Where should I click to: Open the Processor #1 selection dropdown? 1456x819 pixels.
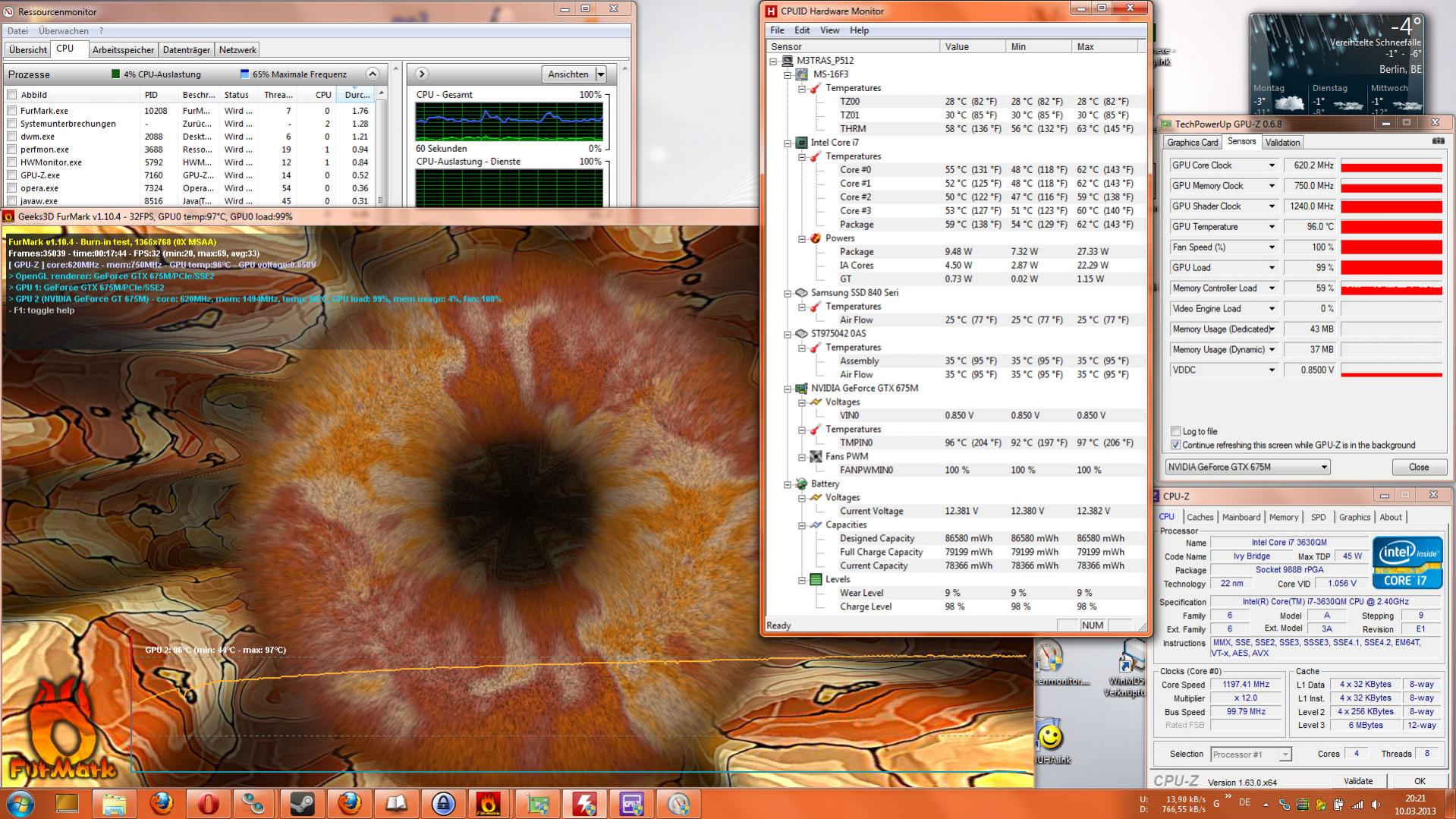1250,754
